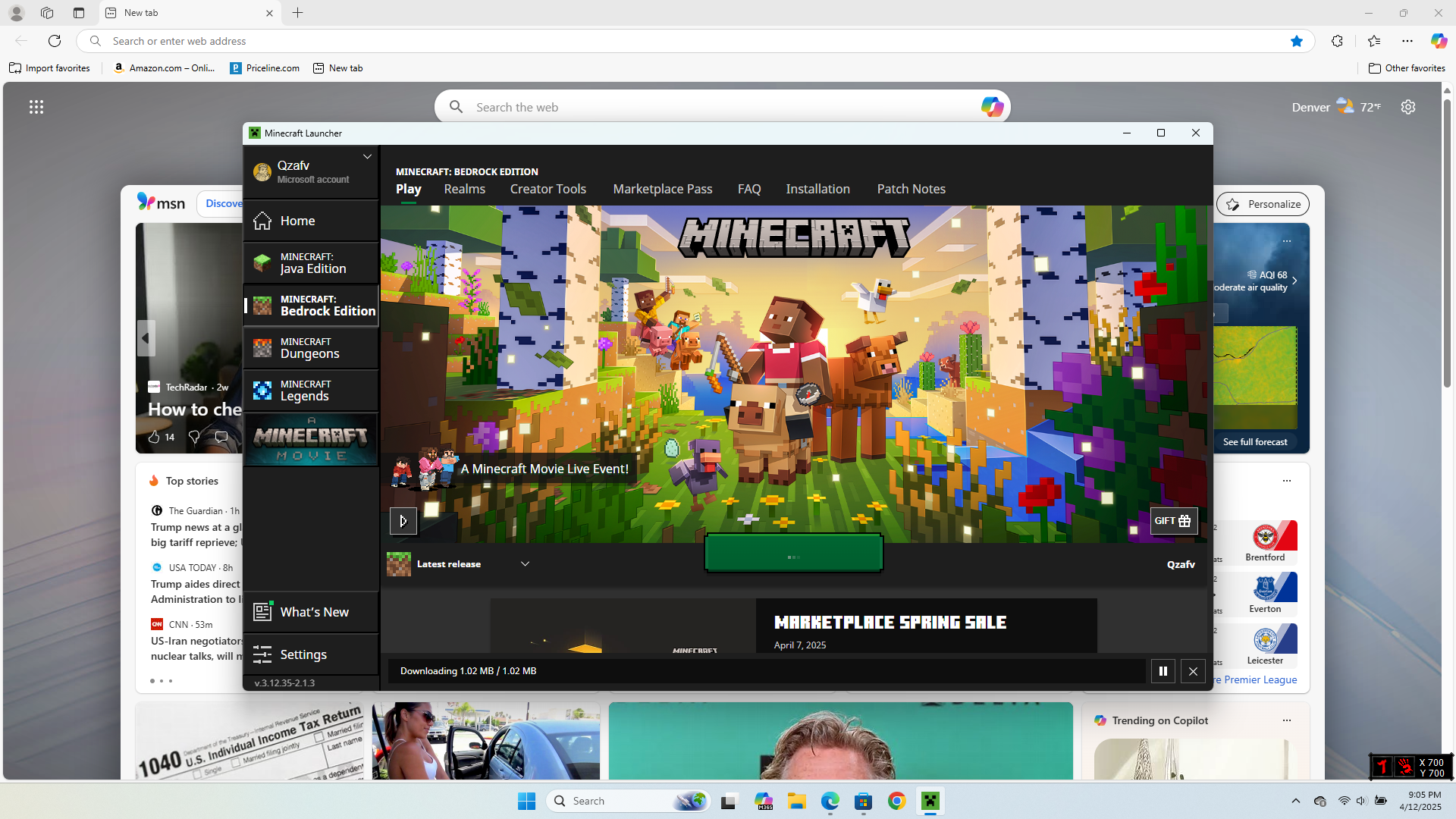Open Denver weather in MSN header

click(x=1336, y=107)
